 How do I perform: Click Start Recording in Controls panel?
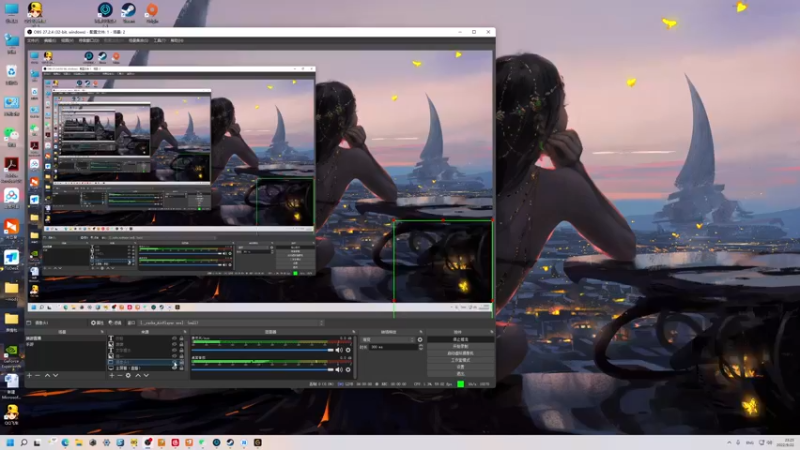[x=461, y=346]
